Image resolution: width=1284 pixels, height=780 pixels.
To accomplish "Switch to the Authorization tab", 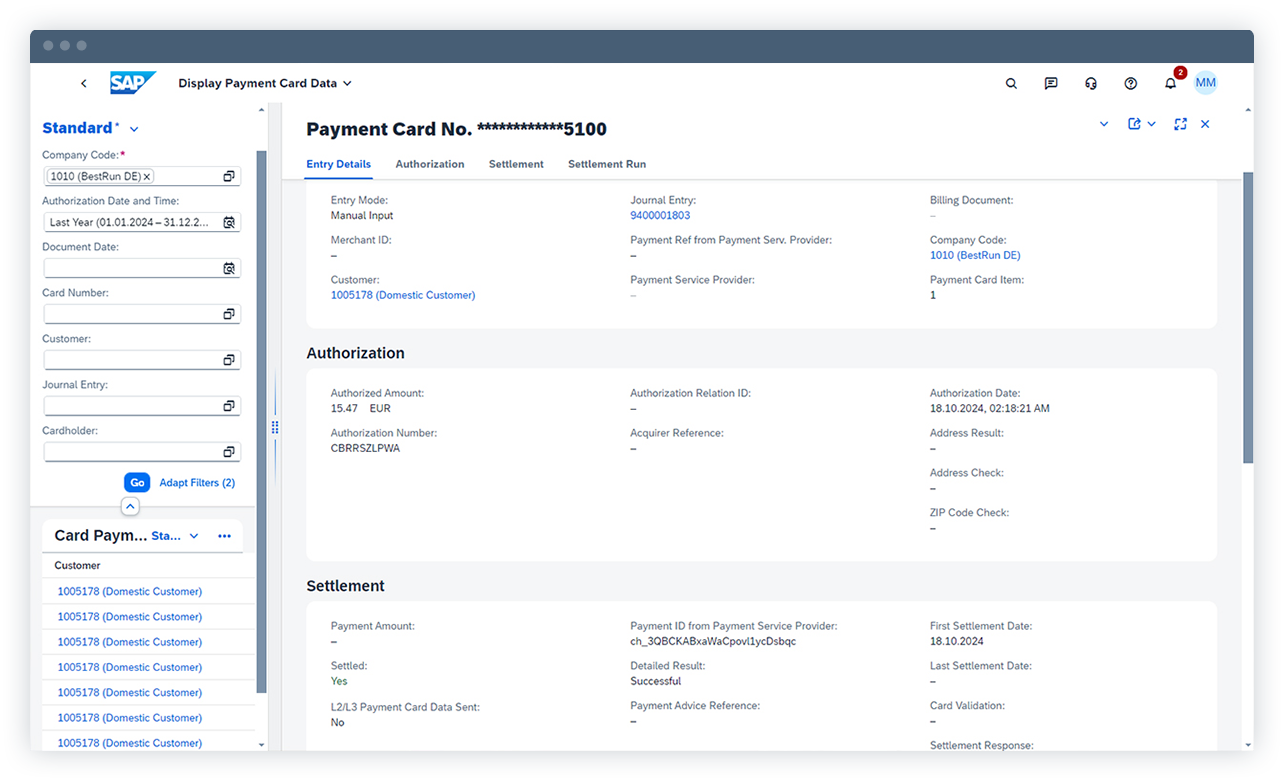I will [430, 164].
